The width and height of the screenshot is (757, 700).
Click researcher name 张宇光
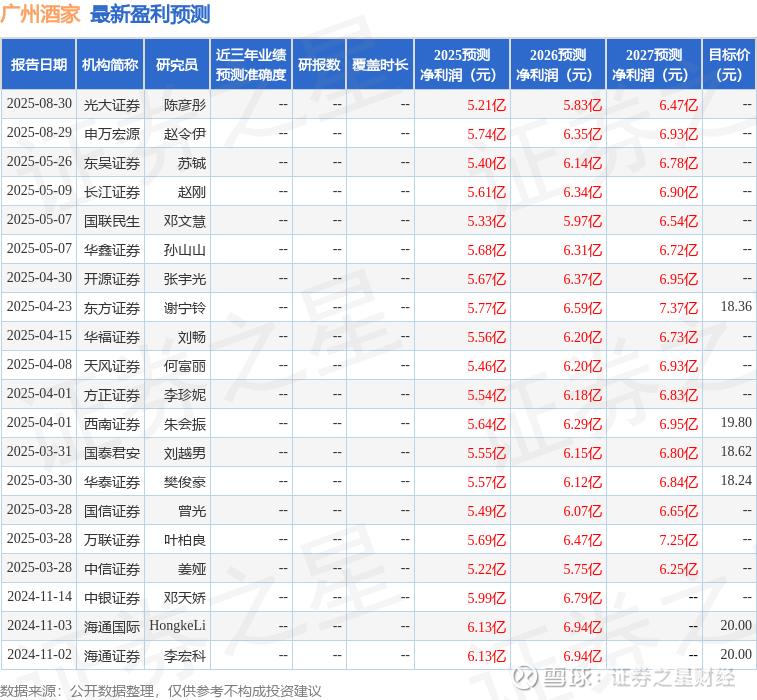(x=184, y=279)
